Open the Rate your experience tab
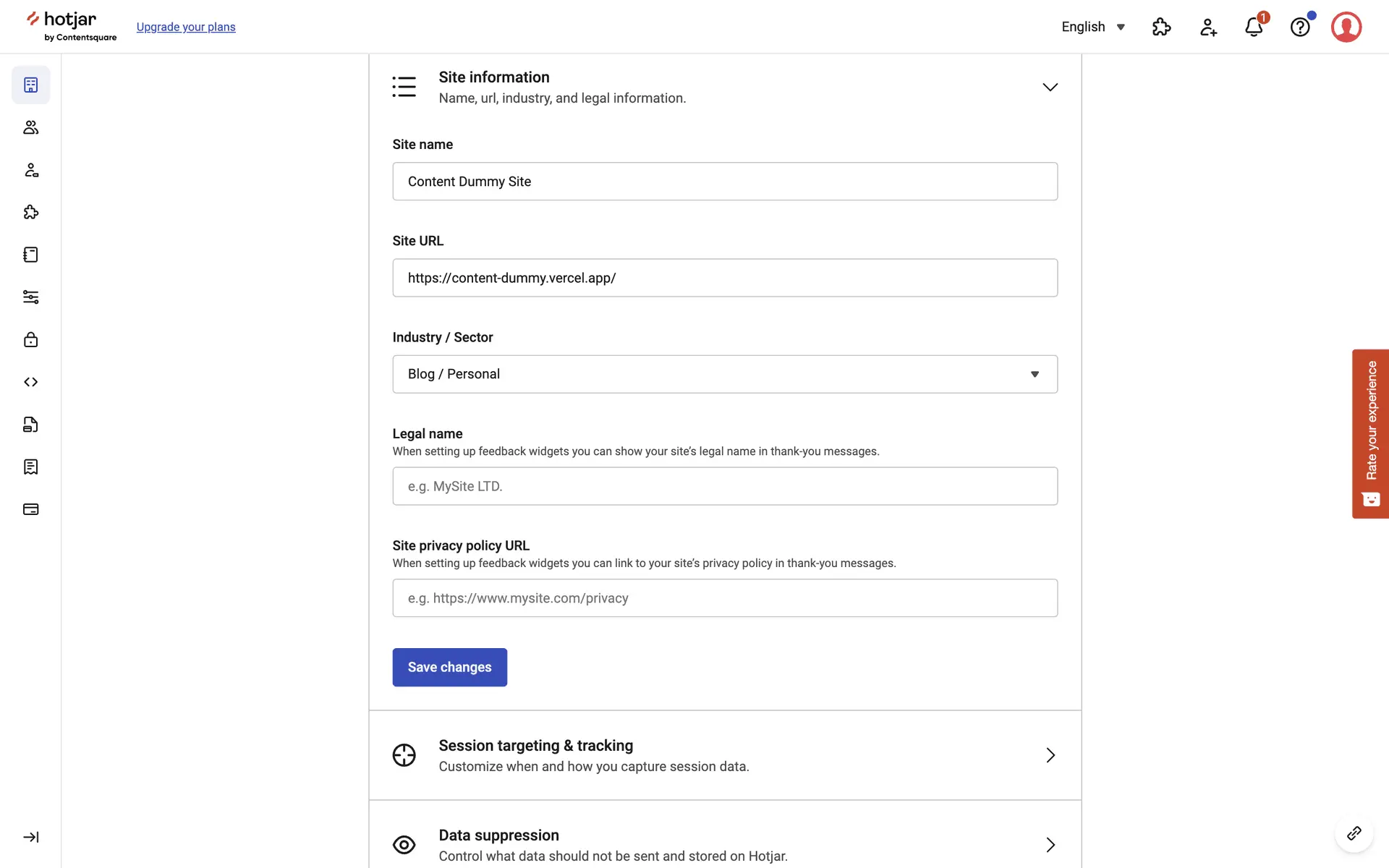This screenshot has width=1389, height=868. tap(1370, 433)
